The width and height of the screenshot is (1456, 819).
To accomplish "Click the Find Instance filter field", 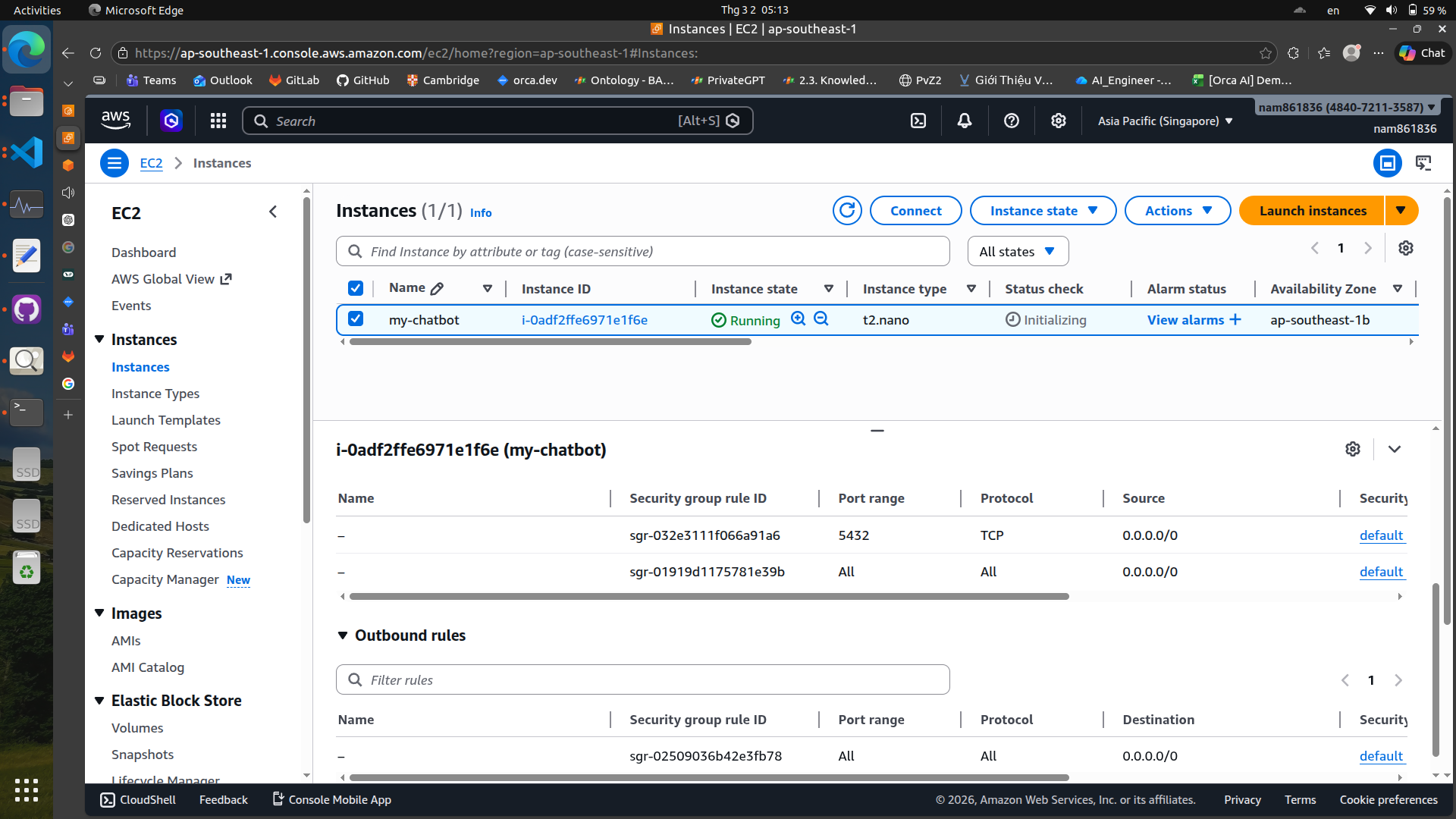I will [642, 250].
